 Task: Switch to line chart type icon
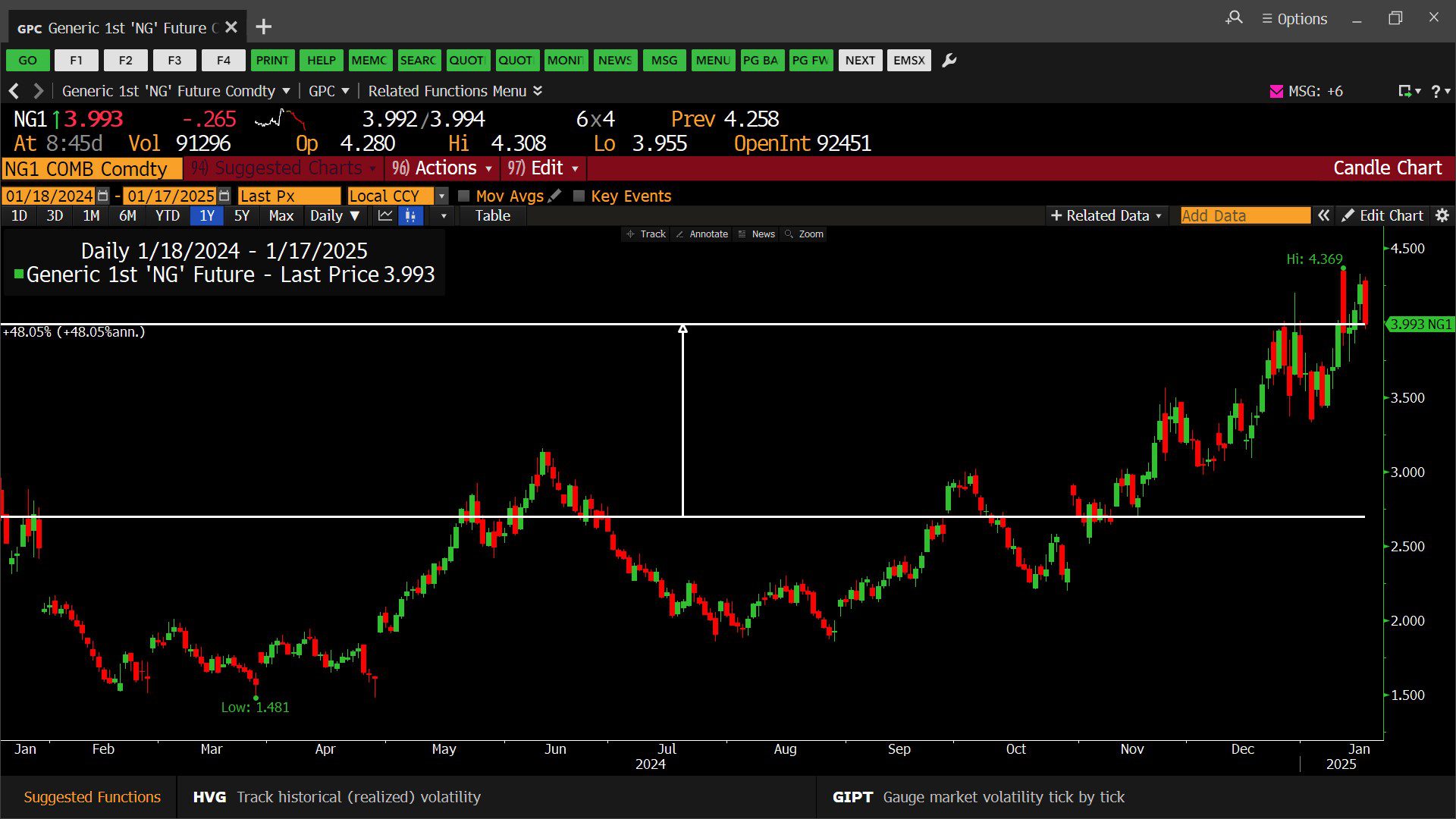(x=385, y=216)
